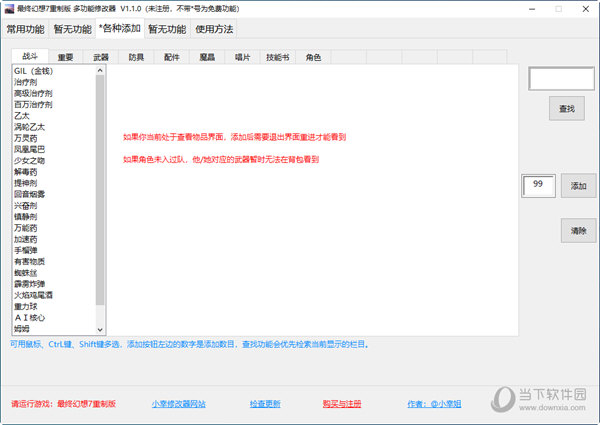Click the item list scroll down arrow

(x=100, y=329)
